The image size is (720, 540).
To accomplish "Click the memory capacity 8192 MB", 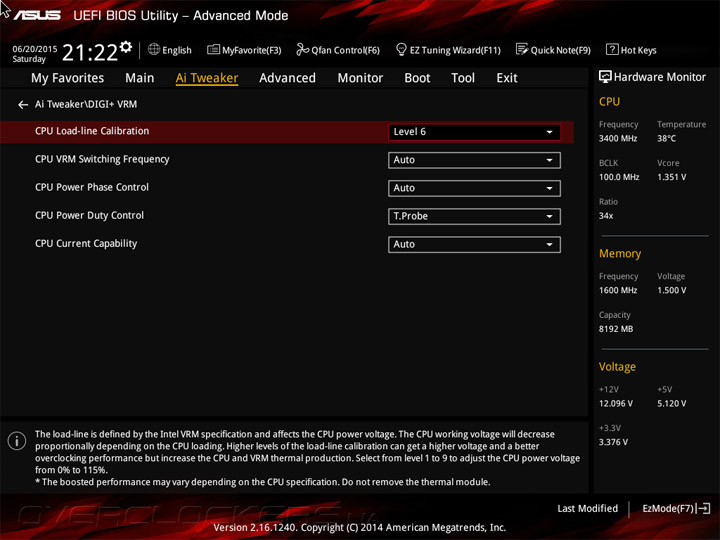I will 616,329.
